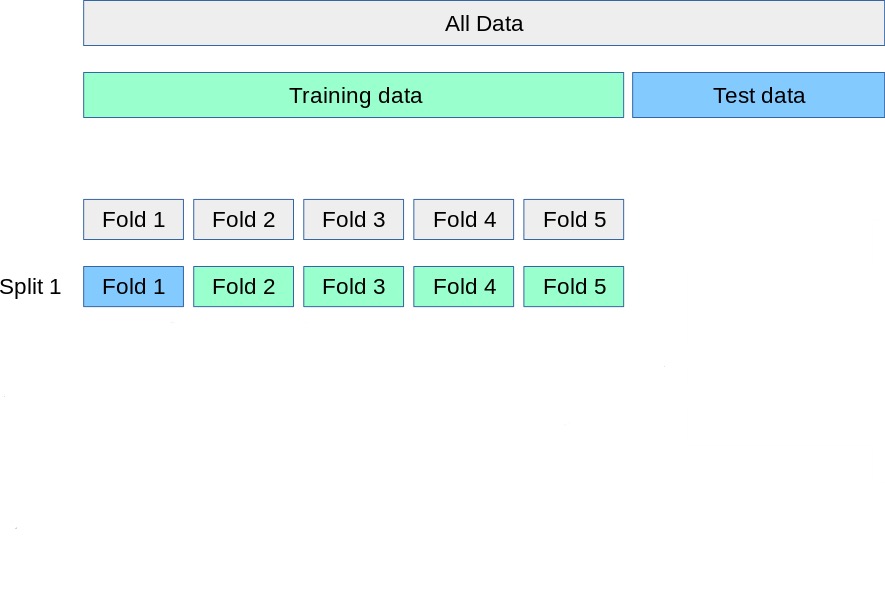Select gray Fold 5 box
Image resolution: width=885 pixels, height=613 pixels.
tap(573, 220)
